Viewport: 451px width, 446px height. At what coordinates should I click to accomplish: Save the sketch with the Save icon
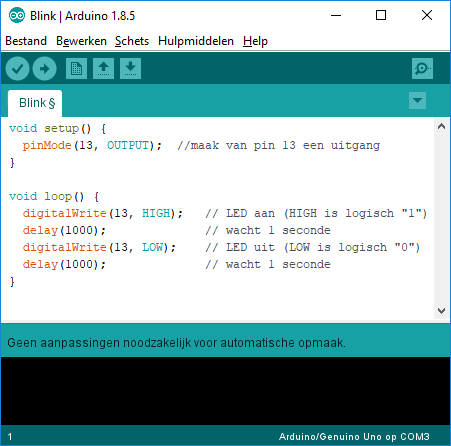pos(130,69)
